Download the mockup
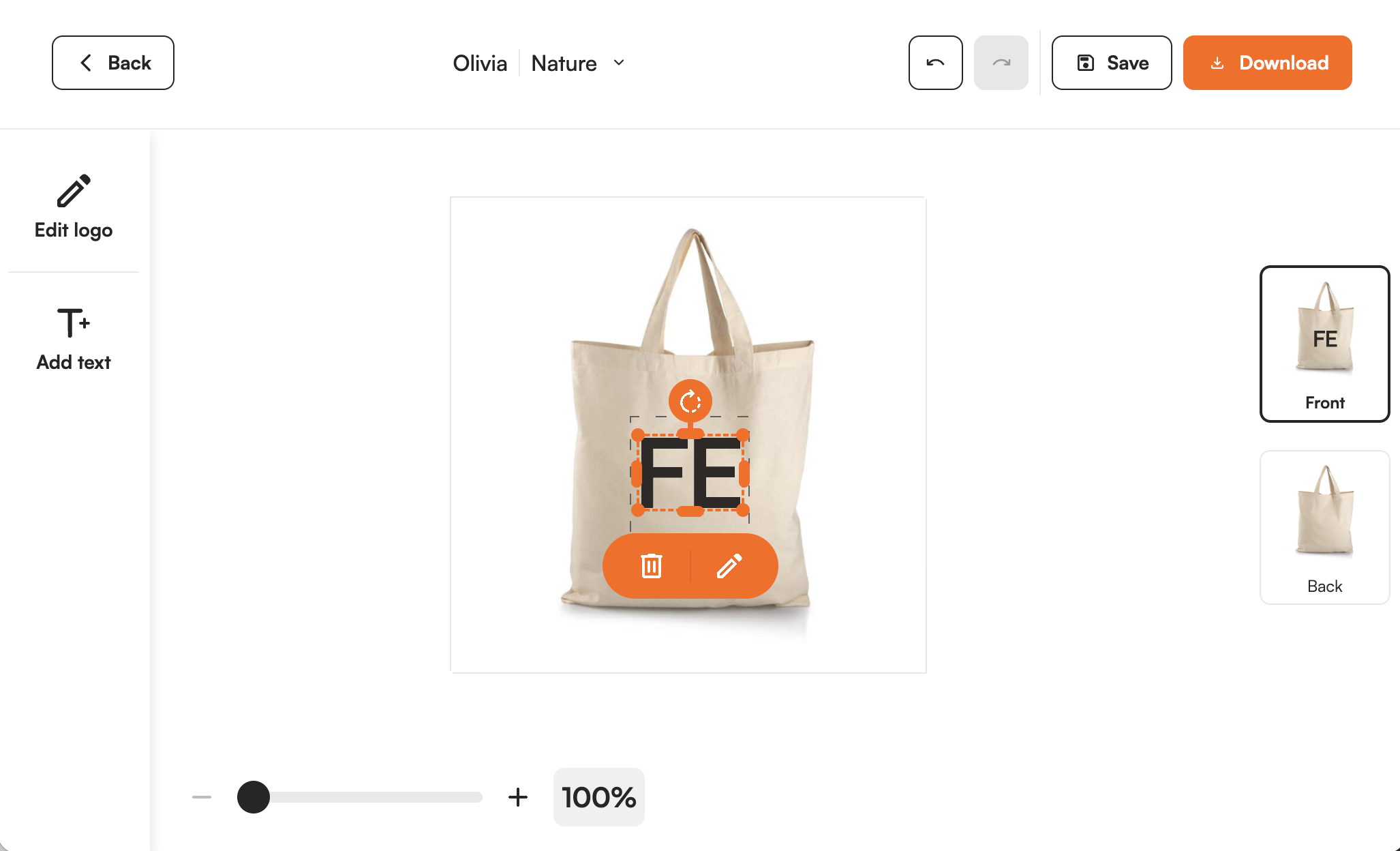Viewport: 1400px width, 851px height. click(1267, 63)
